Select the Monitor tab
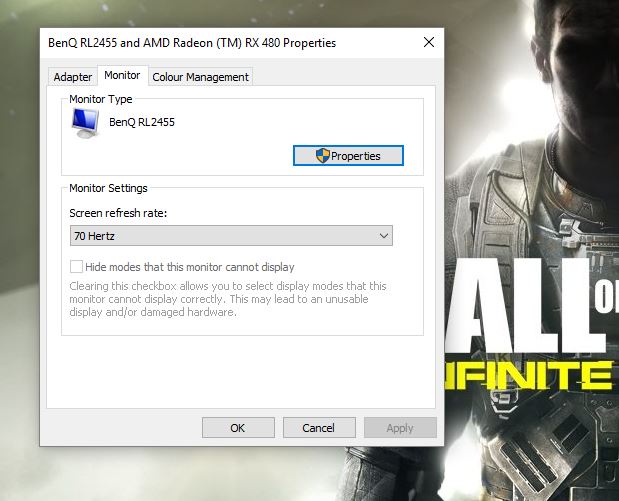This screenshot has width=619, height=501. [122, 75]
